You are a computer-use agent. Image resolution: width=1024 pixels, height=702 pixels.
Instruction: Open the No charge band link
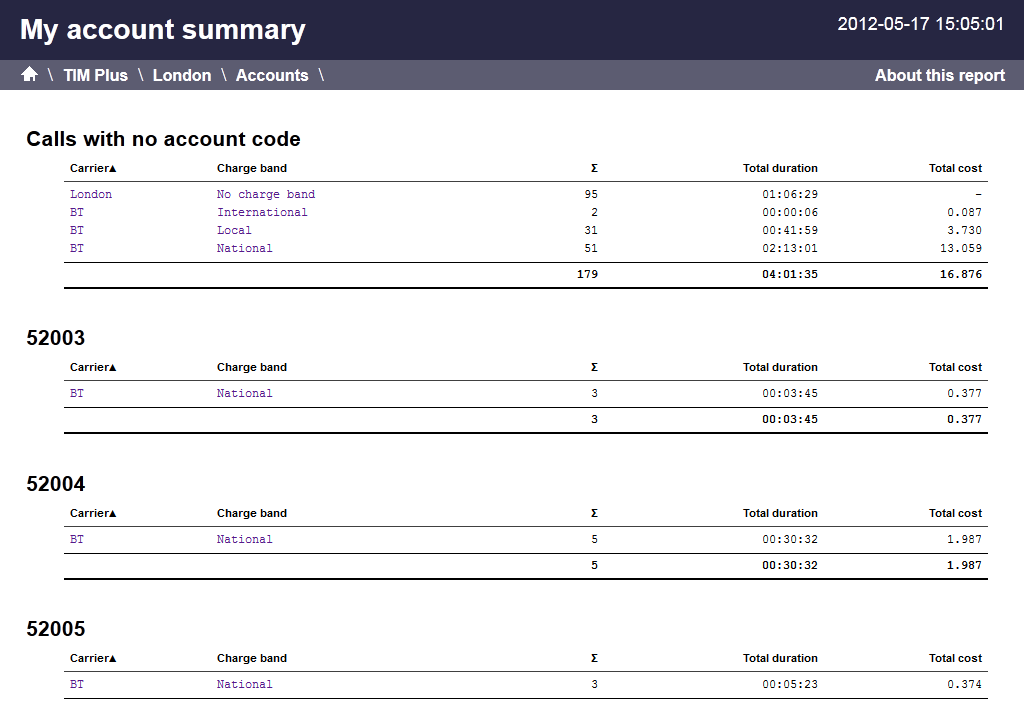coord(265,194)
